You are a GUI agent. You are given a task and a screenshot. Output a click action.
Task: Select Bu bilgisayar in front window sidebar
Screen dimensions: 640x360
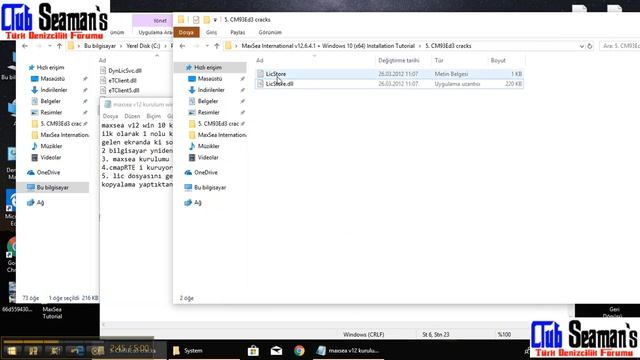coord(211,187)
